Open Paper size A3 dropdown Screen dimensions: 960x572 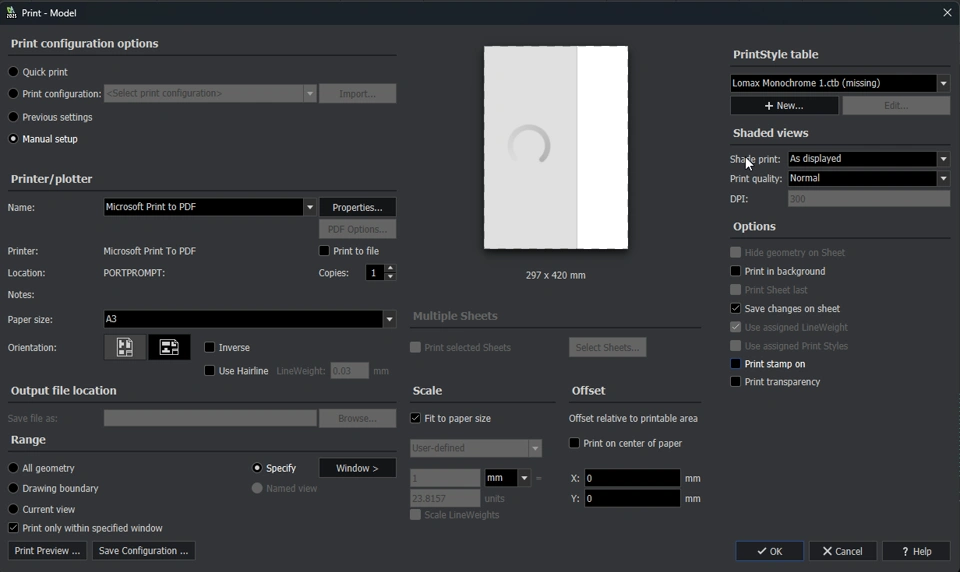click(x=389, y=319)
